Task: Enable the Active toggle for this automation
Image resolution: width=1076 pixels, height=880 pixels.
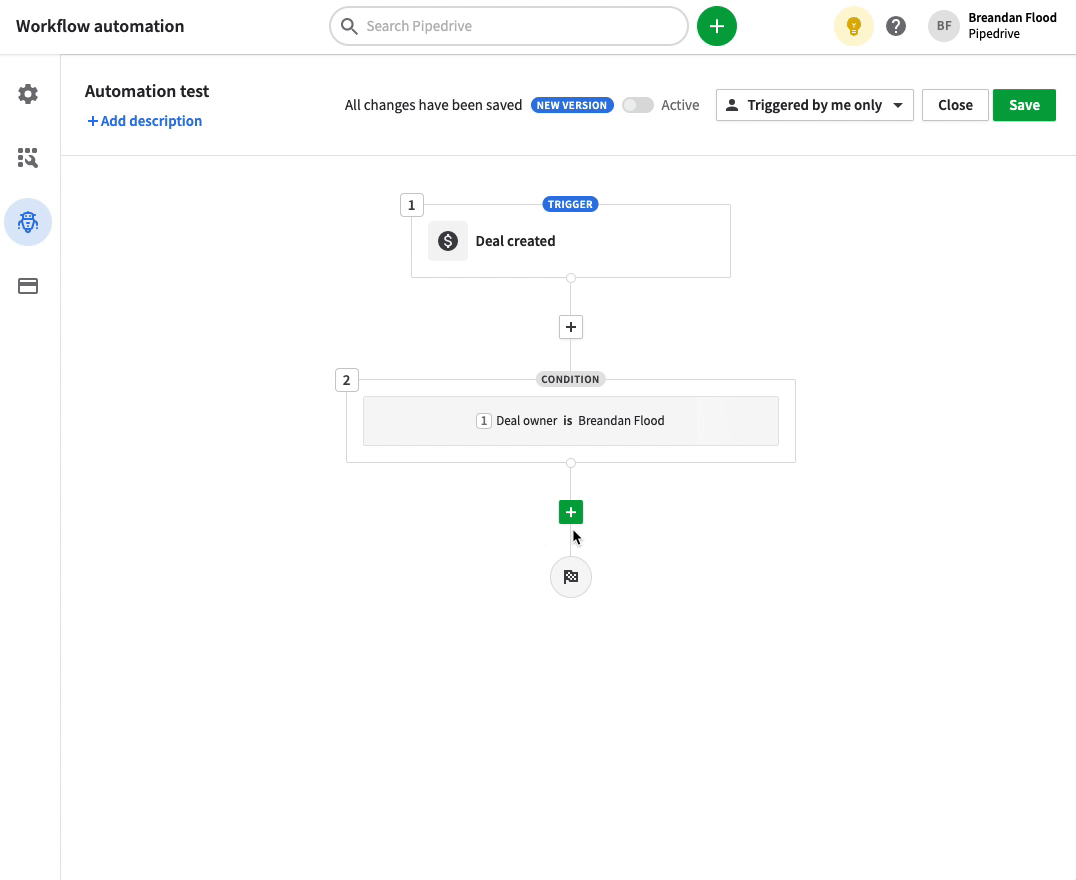Action: tap(637, 105)
